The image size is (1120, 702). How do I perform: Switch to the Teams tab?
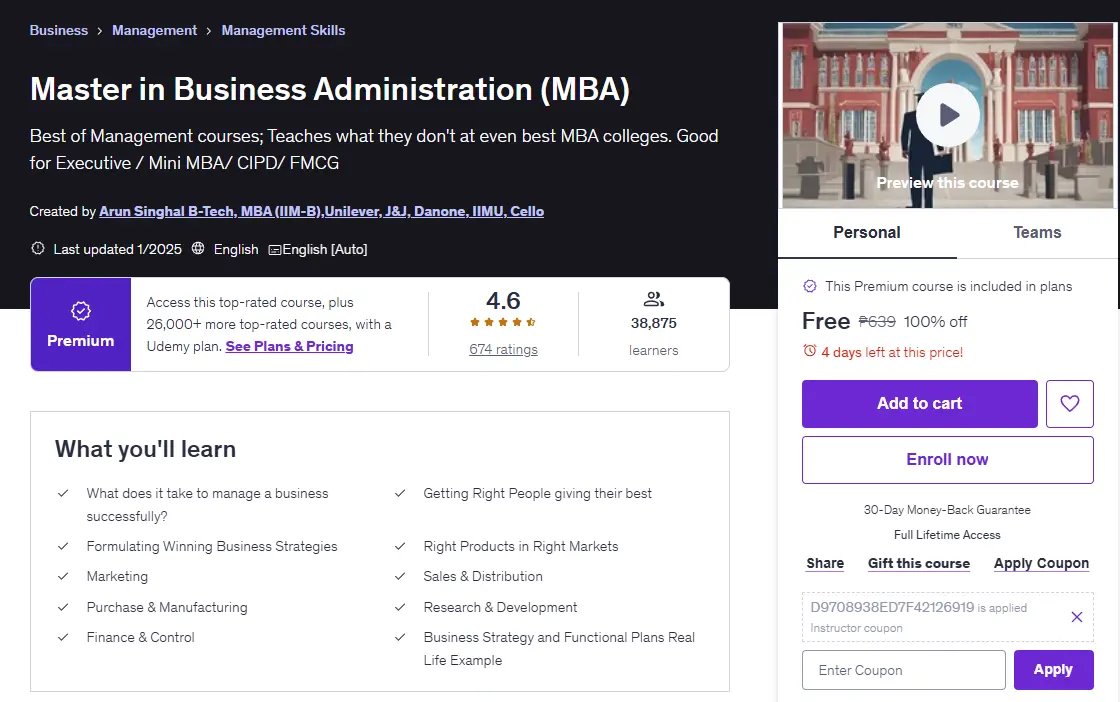[1037, 233]
